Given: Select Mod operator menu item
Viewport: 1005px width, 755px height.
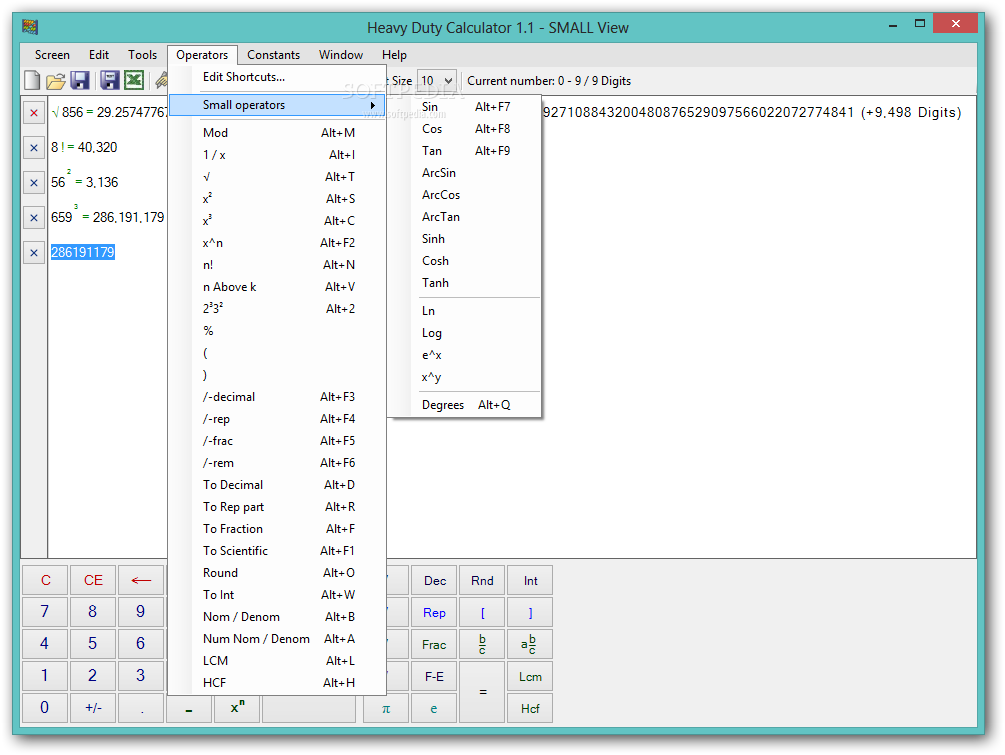Looking at the screenshot, I should click(277, 133).
